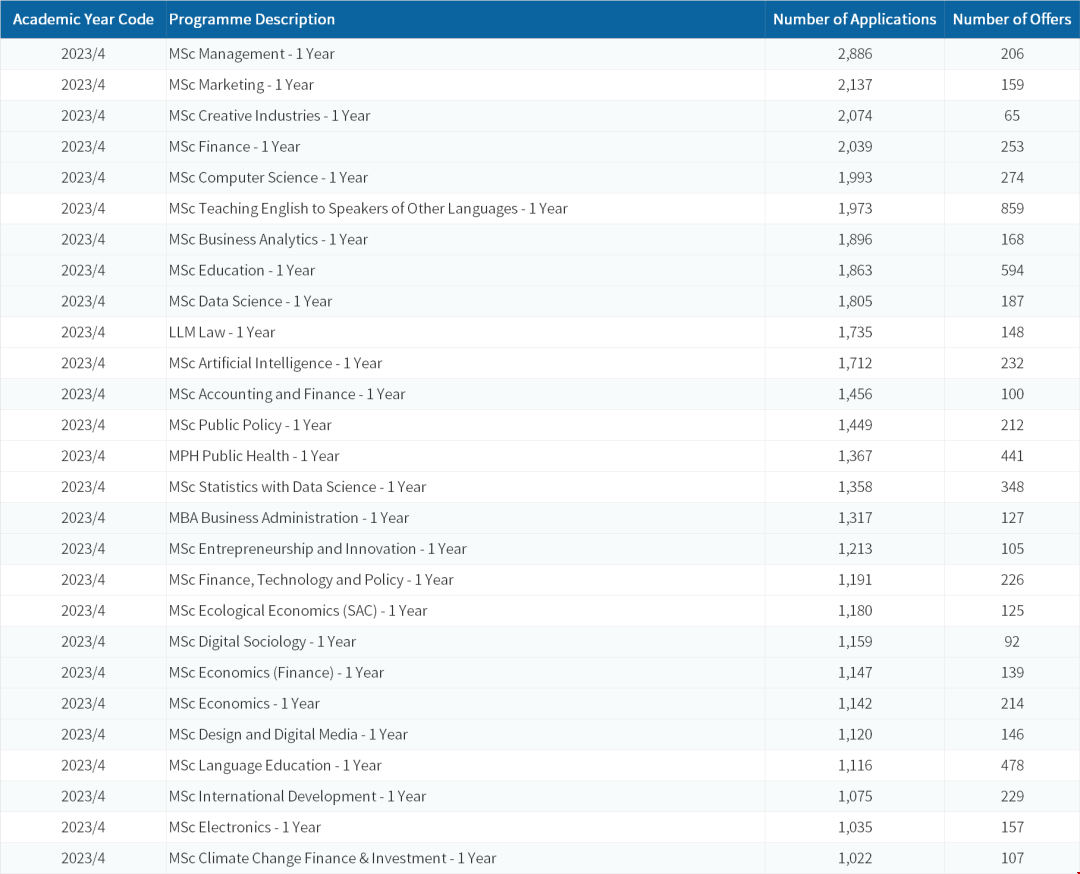The image size is (1080, 874).
Task: Click the 1,805 applications value for Data Science
Action: 855,301
